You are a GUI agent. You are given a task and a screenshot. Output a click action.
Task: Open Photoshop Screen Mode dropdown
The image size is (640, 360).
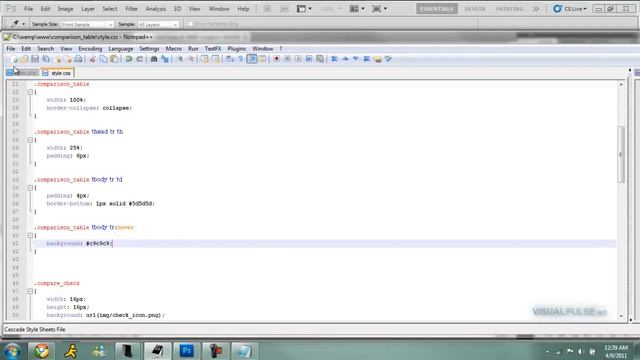[x=380, y=9]
